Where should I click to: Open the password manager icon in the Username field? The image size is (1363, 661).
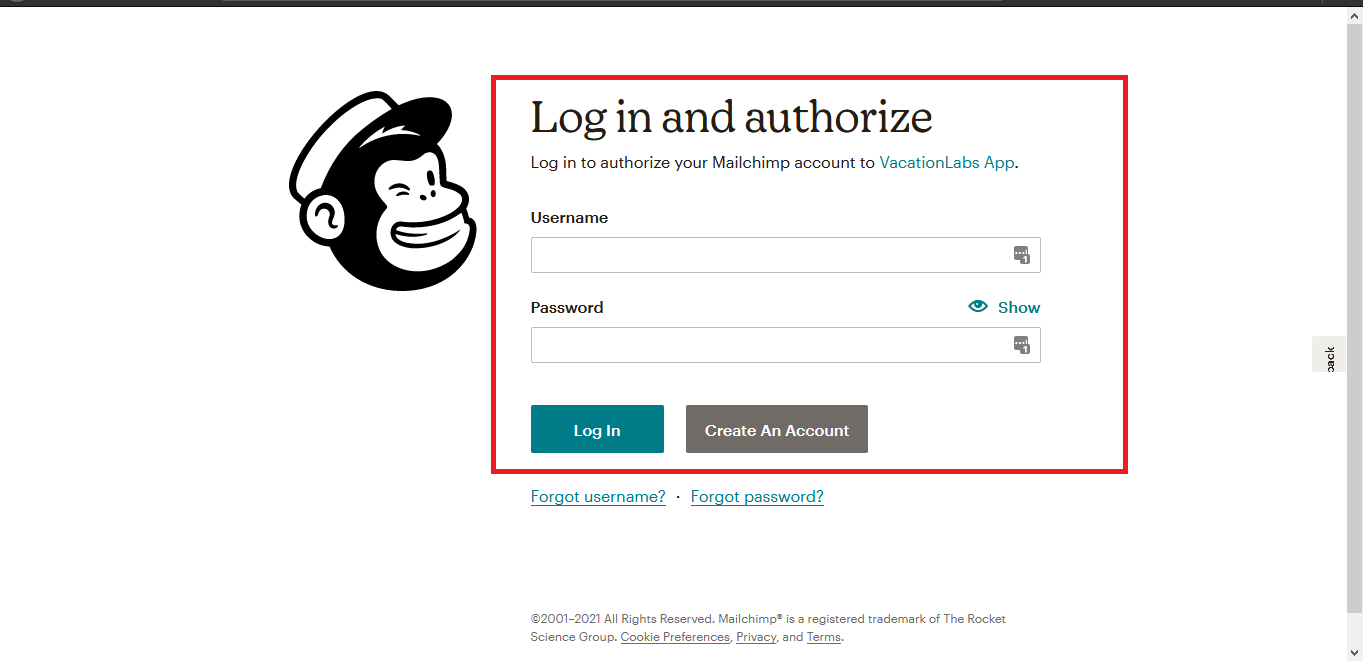click(1021, 255)
